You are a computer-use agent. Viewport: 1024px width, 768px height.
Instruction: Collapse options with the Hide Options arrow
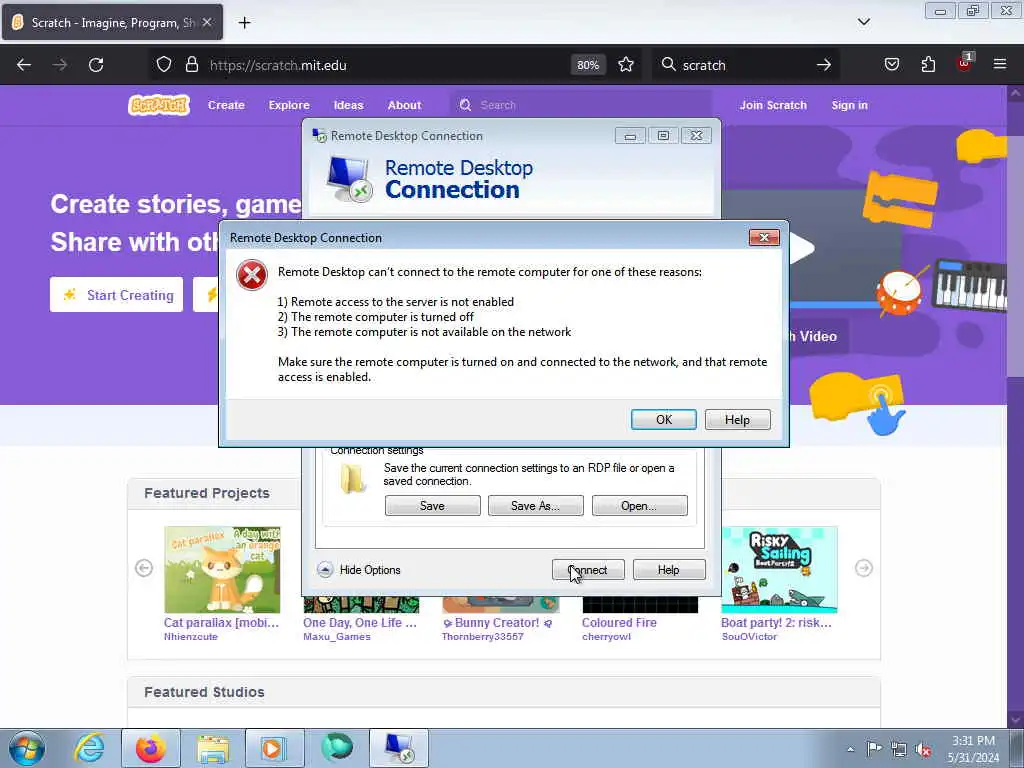click(325, 569)
